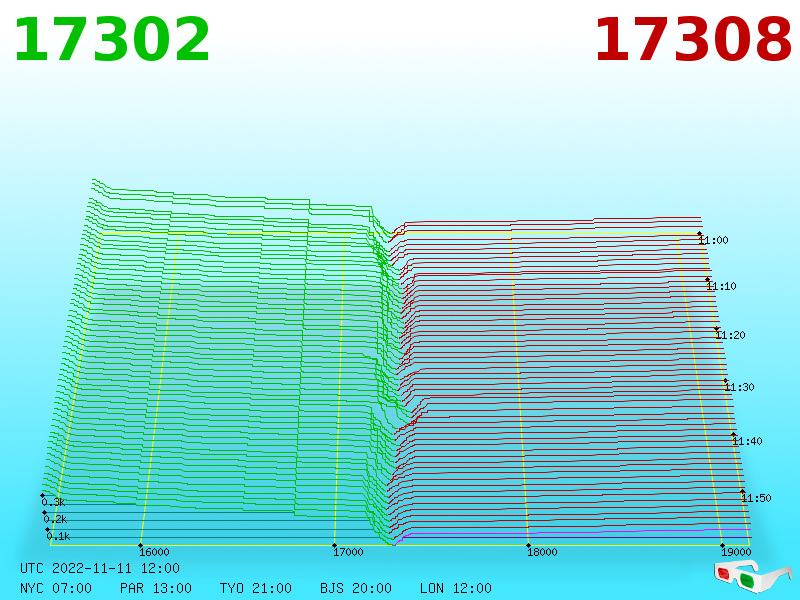The height and width of the screenshot is (600, 800).
Task: Click the 19000 price axis label
Action: pos(736,552)
